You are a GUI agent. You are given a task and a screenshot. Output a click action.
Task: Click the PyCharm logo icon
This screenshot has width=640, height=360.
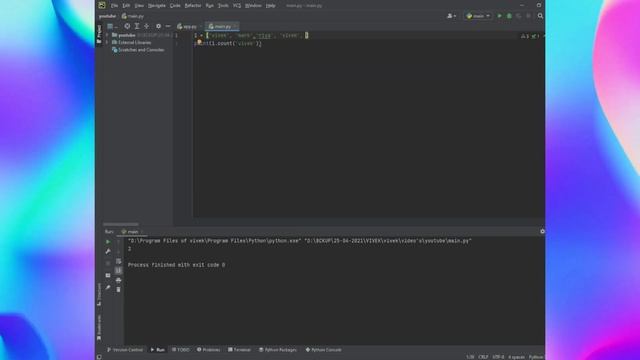click(102, 5)
